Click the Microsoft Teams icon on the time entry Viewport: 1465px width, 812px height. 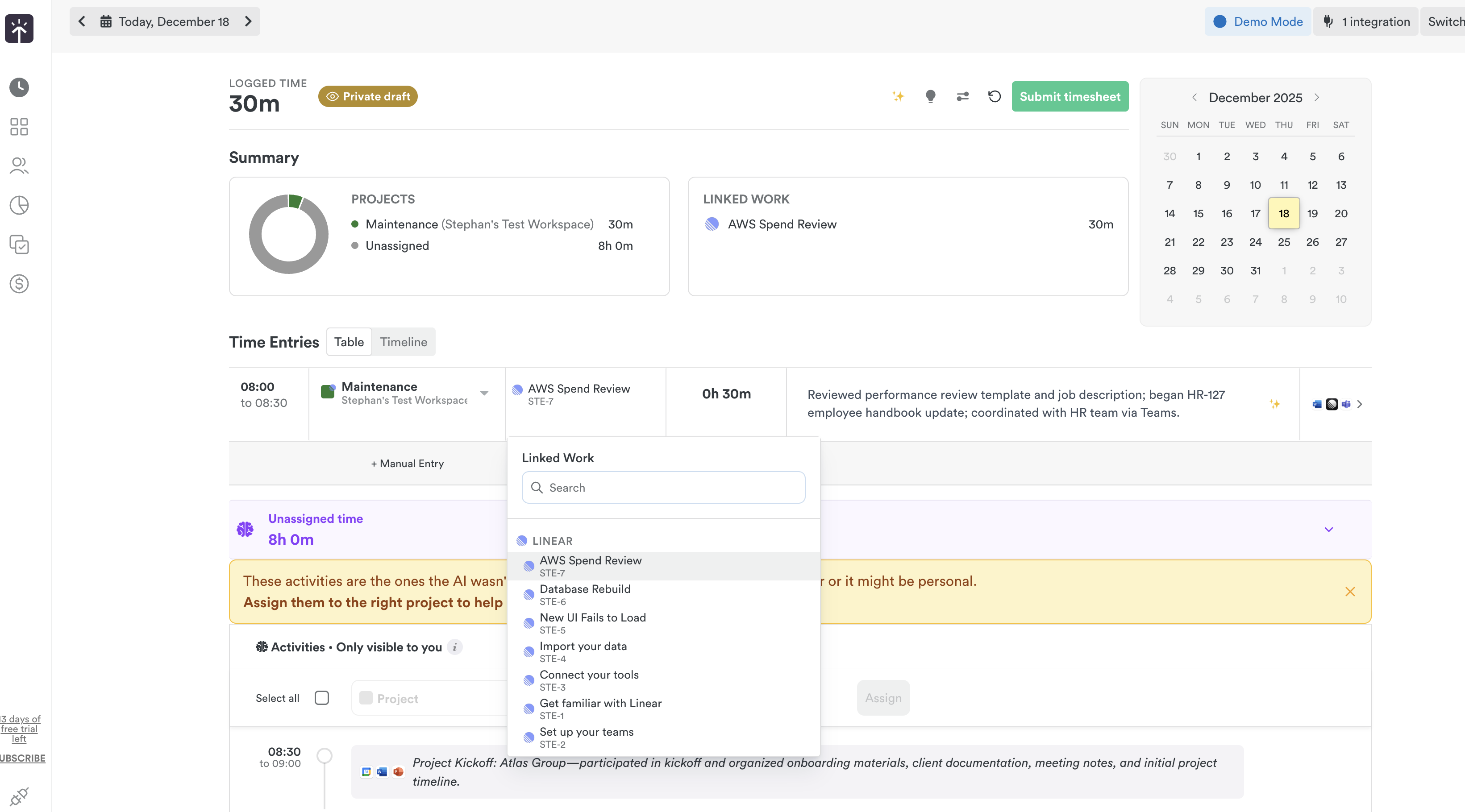tap(1347, 404)
